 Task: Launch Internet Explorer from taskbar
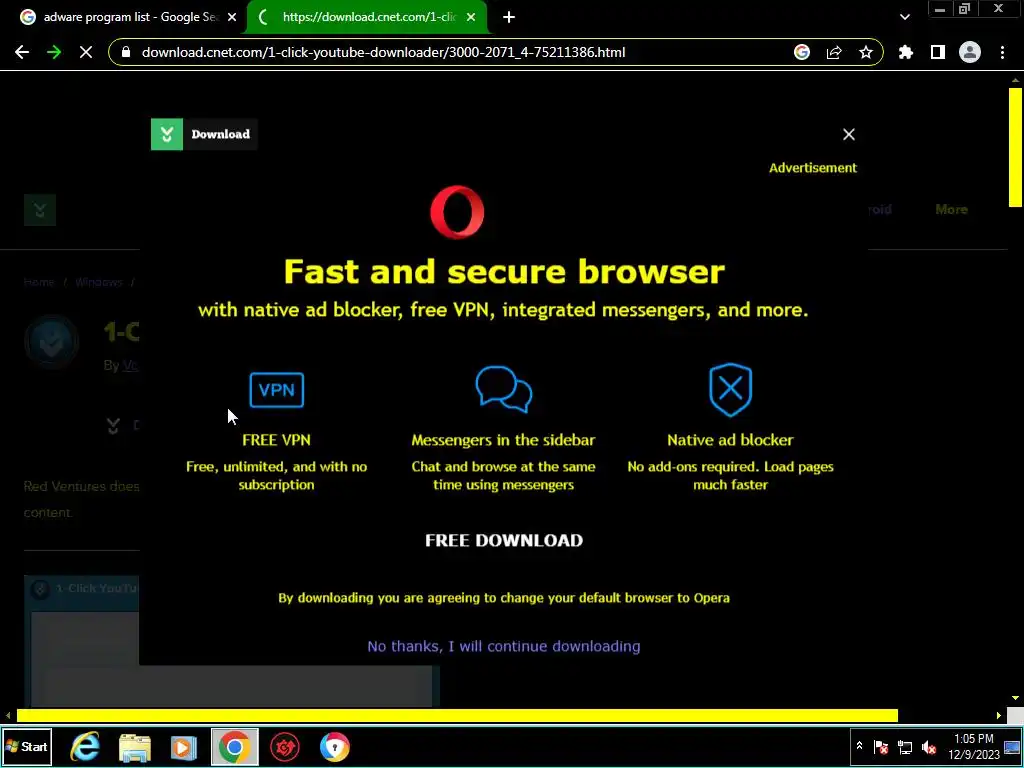[85, 747]
